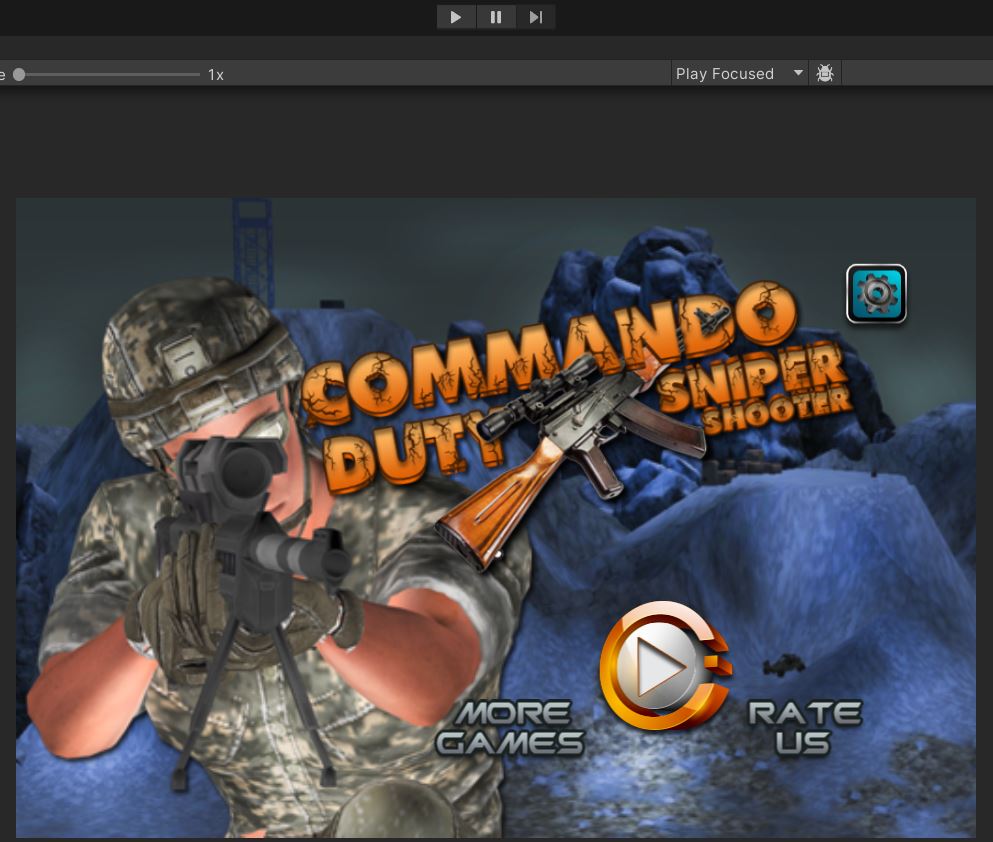The image size is (993, 842).
Task: Click the MORE GAMES button
Action: 511,728
